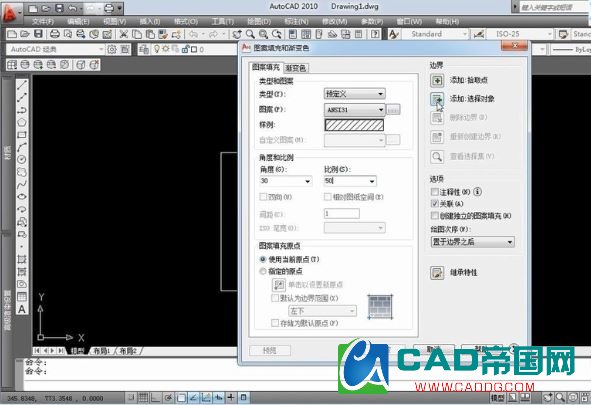Click the Inherit Properties icon

tap(437, 273)
